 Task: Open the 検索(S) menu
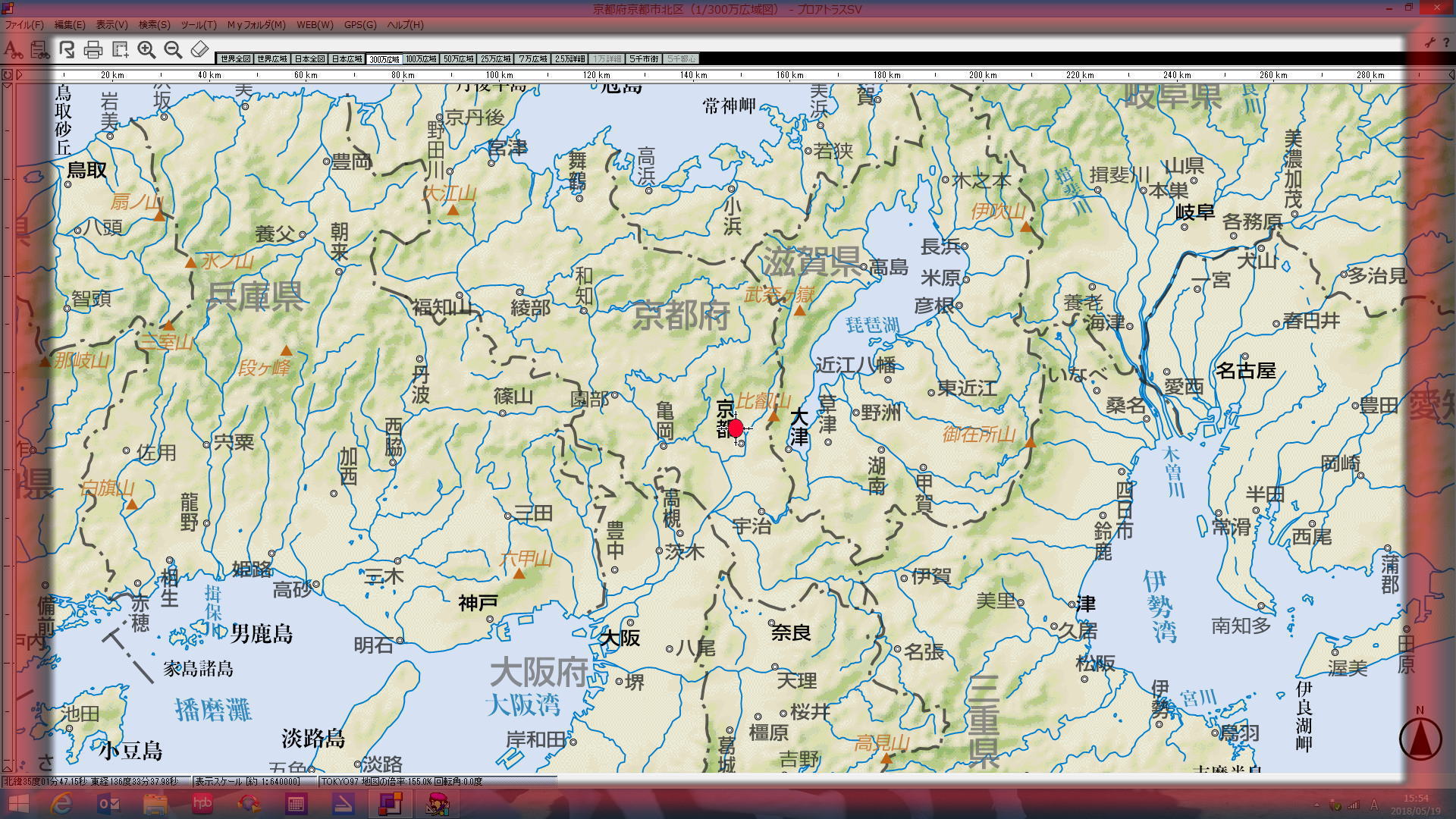coord(154,25)
